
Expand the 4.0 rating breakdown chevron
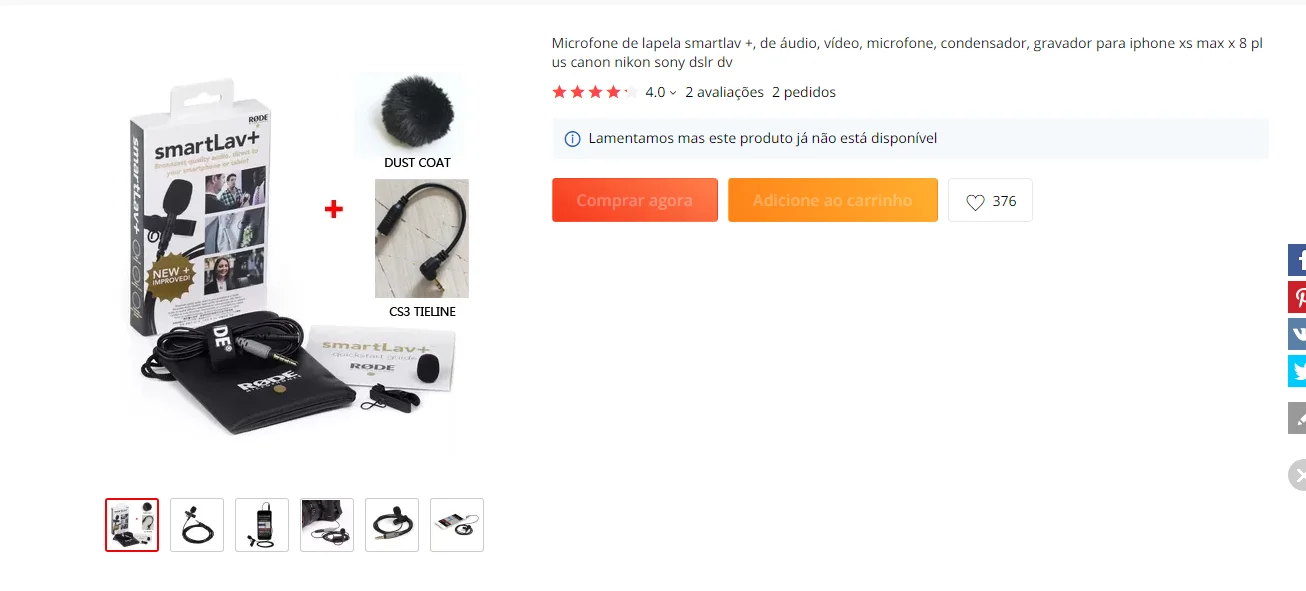pos(673,93)
